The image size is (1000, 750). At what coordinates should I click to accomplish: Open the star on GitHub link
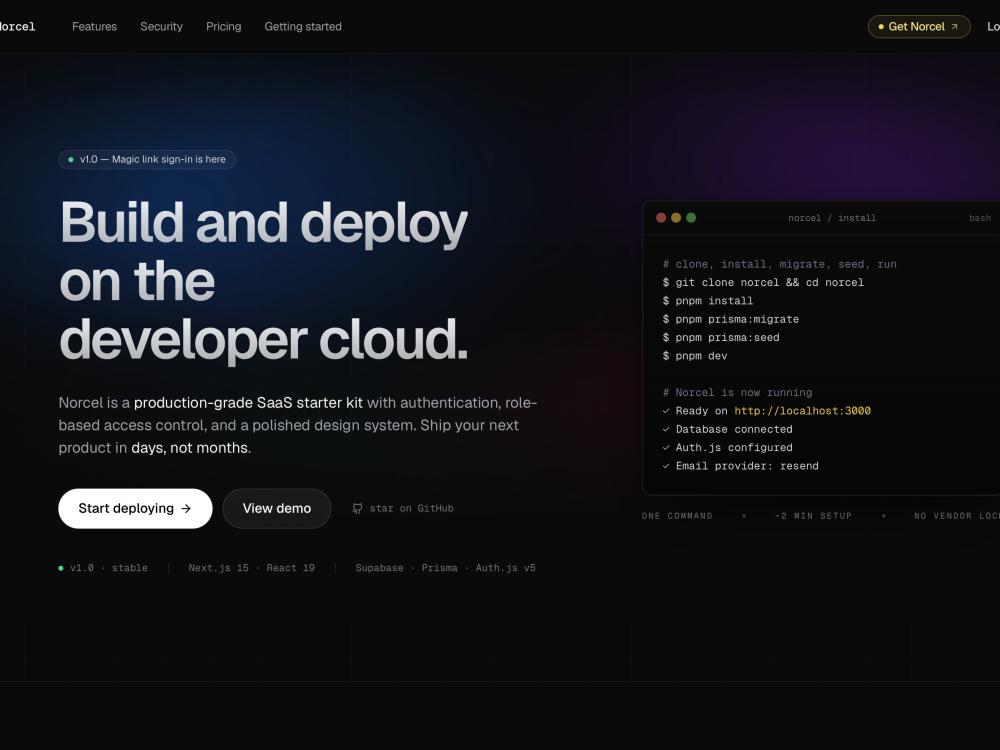[x=403, y=508]
